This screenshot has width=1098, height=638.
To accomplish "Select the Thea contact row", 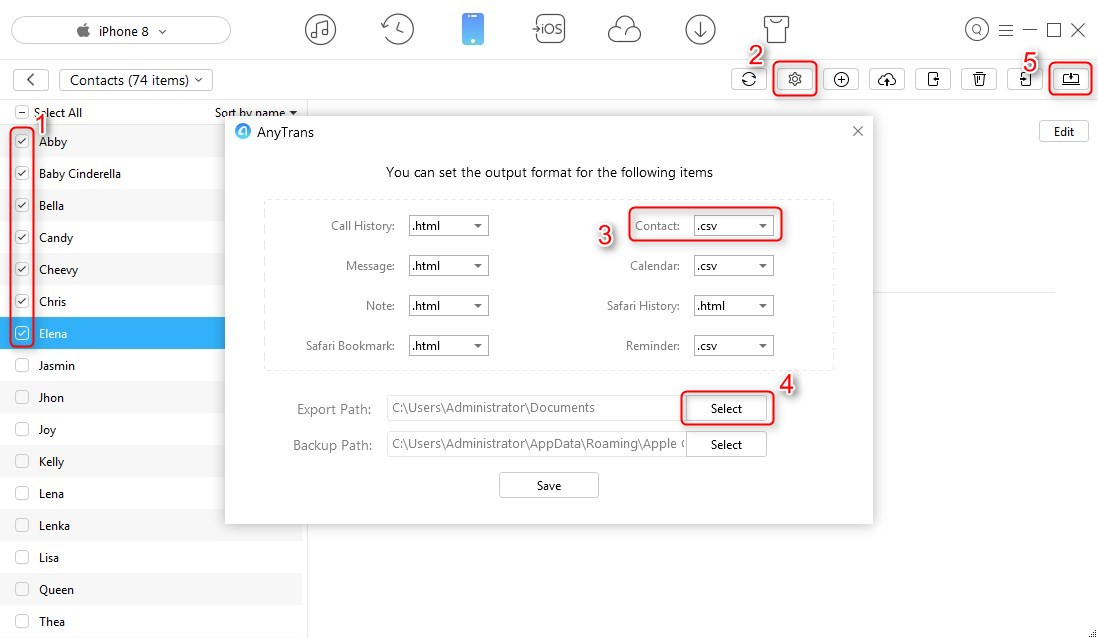I will [151, 621].
